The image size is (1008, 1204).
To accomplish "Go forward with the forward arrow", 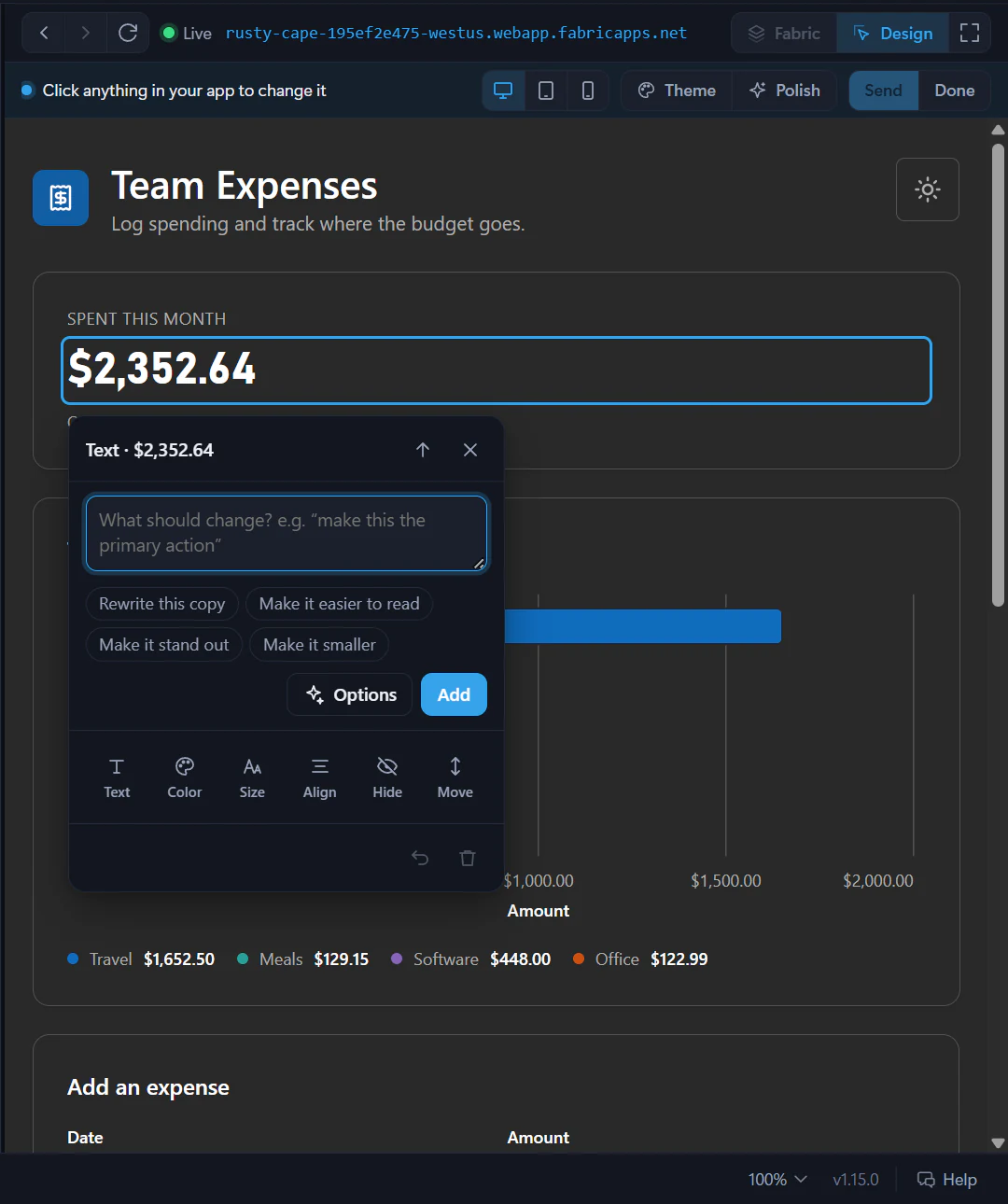I will 85,34.
